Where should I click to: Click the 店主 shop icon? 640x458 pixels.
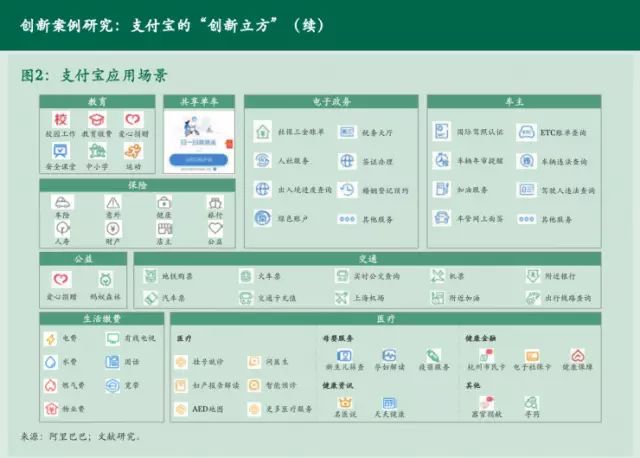164,228
